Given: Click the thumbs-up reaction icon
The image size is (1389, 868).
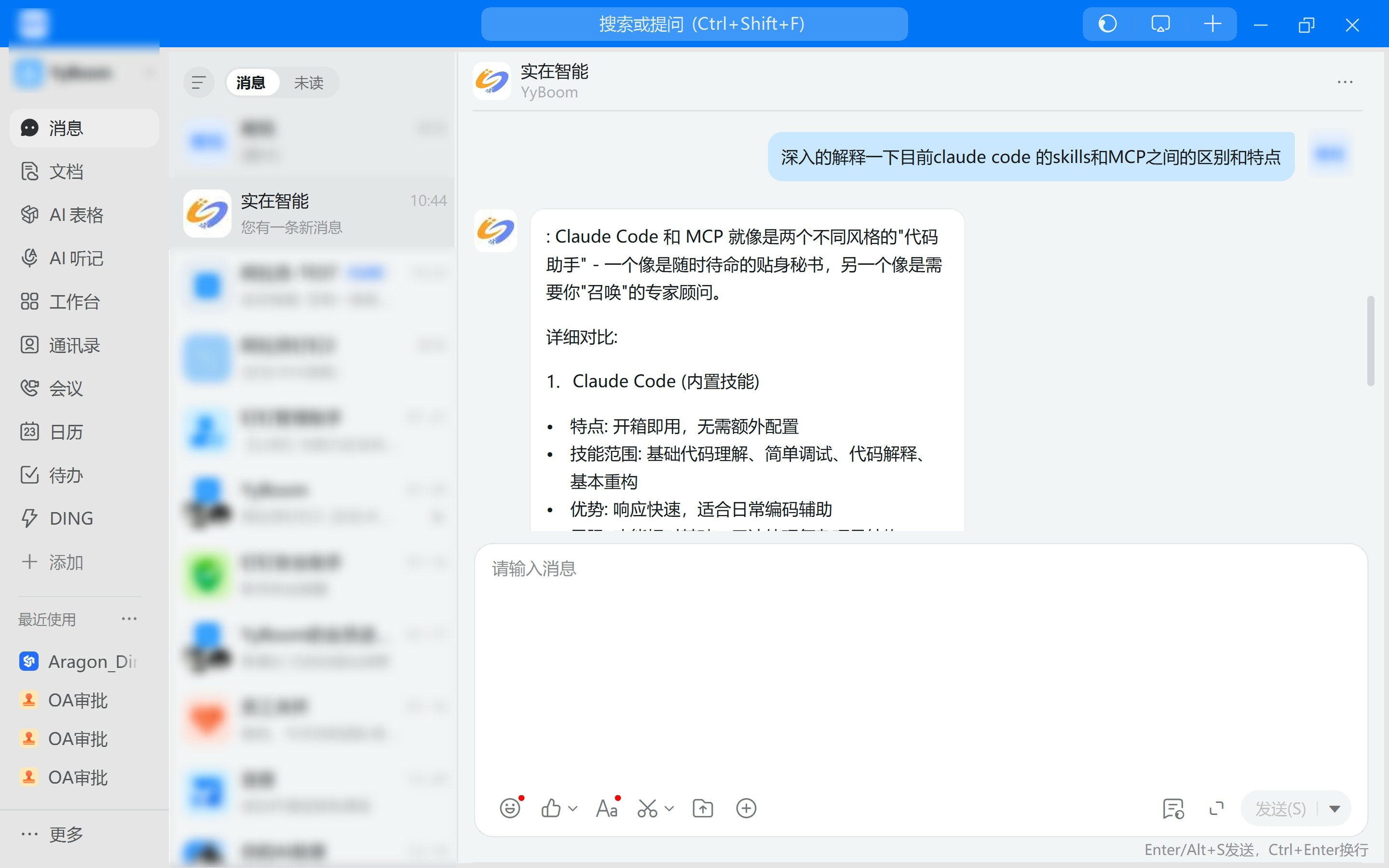Looking at the screenshot, I should pyautogui.click(x=551, y=808).
